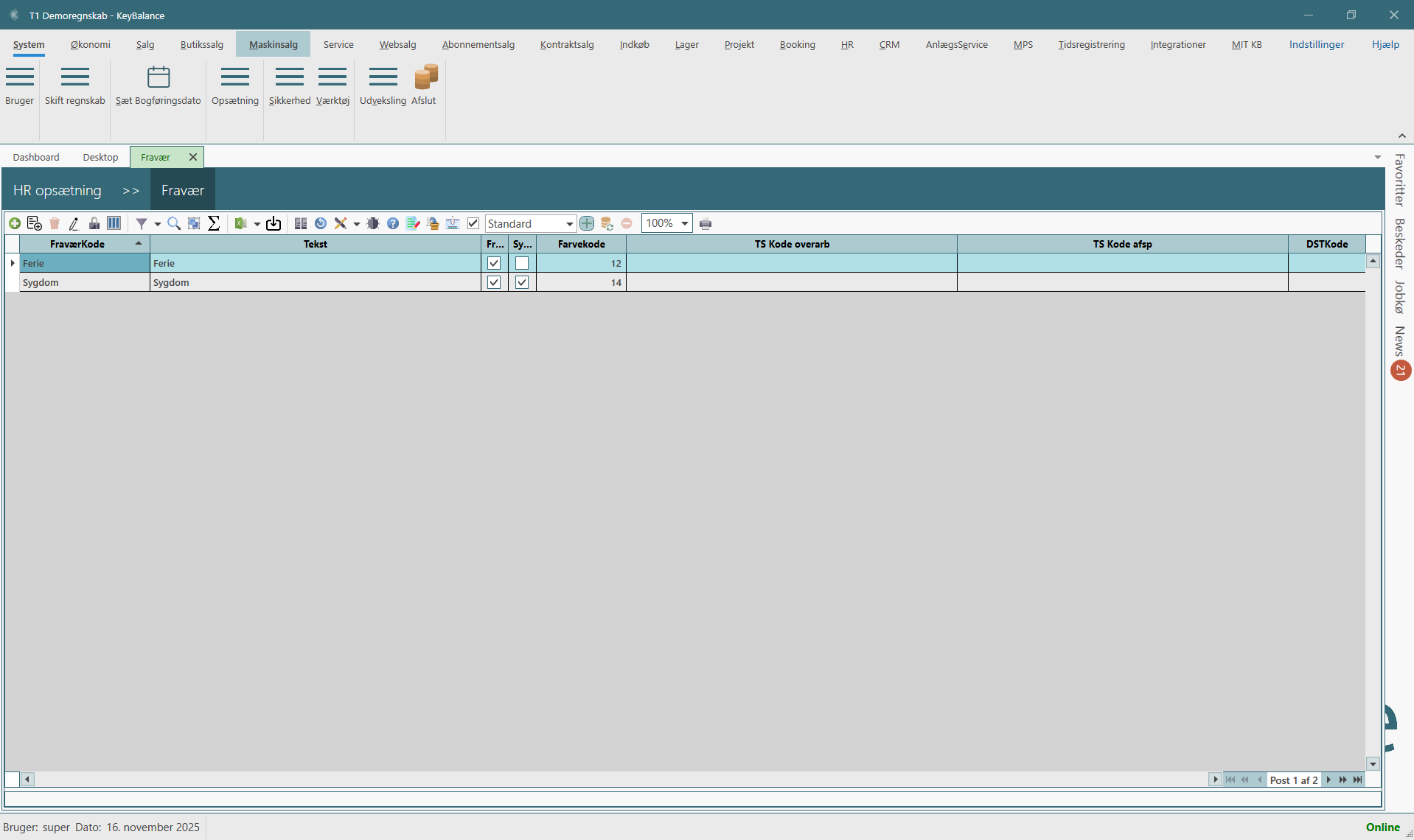Click the blue question mark help icon
1414x840 pixels.
tap(393, 223)
